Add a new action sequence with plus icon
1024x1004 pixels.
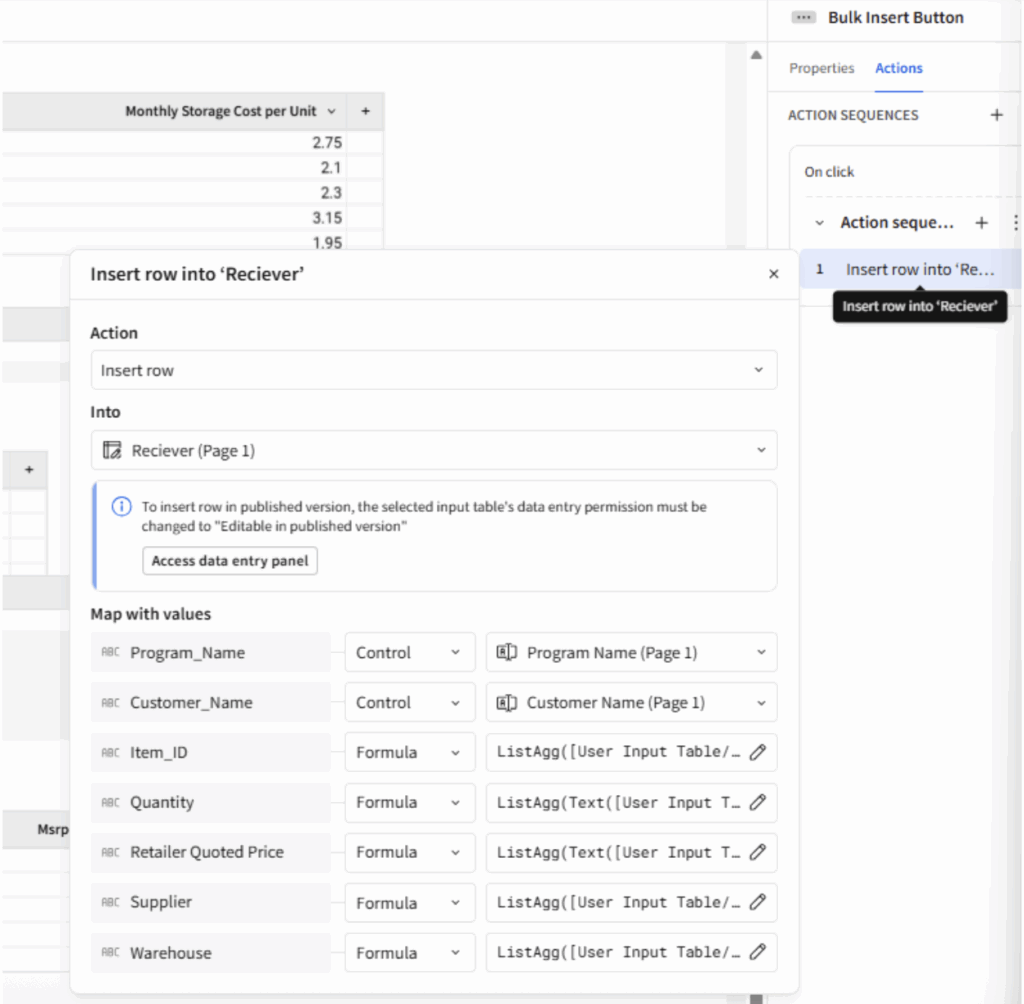coord(996,115)
